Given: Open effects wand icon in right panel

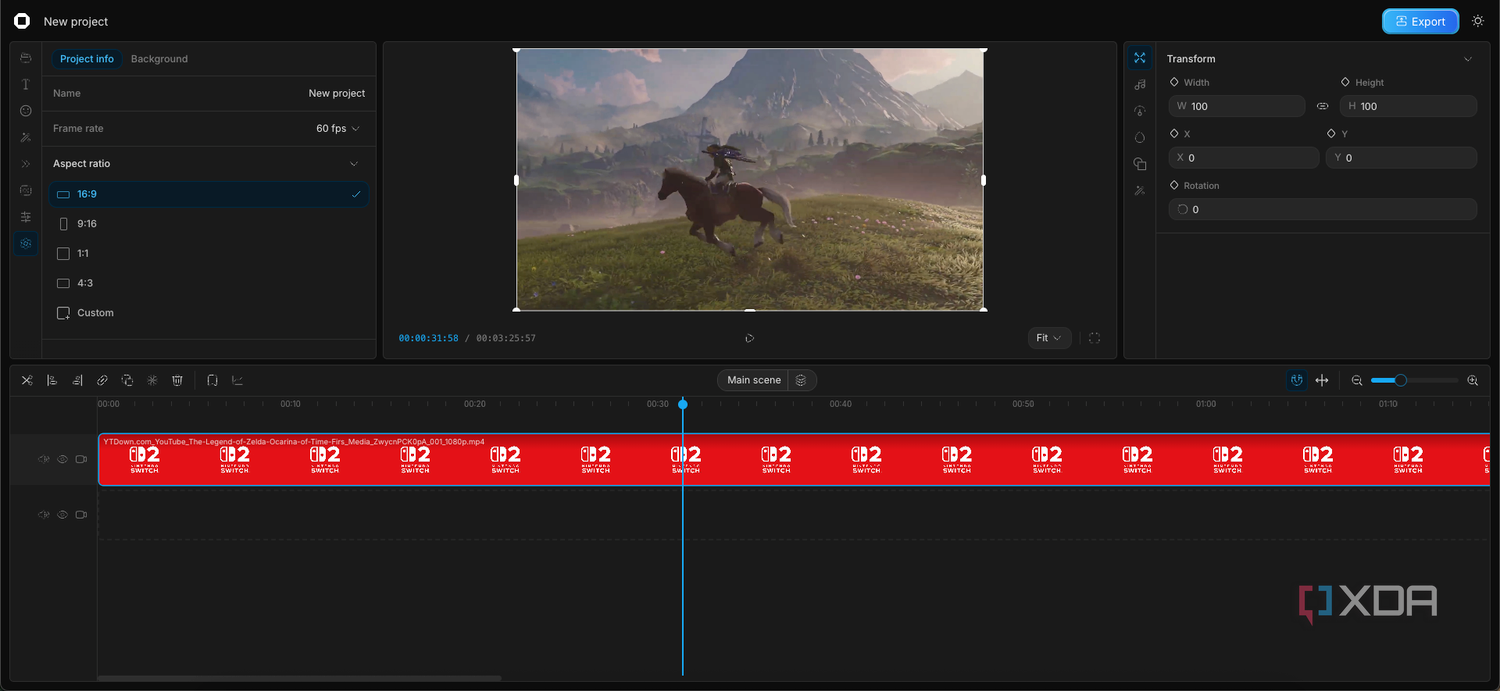Looking at the screenshot, I should click(x=1139, y=190).
